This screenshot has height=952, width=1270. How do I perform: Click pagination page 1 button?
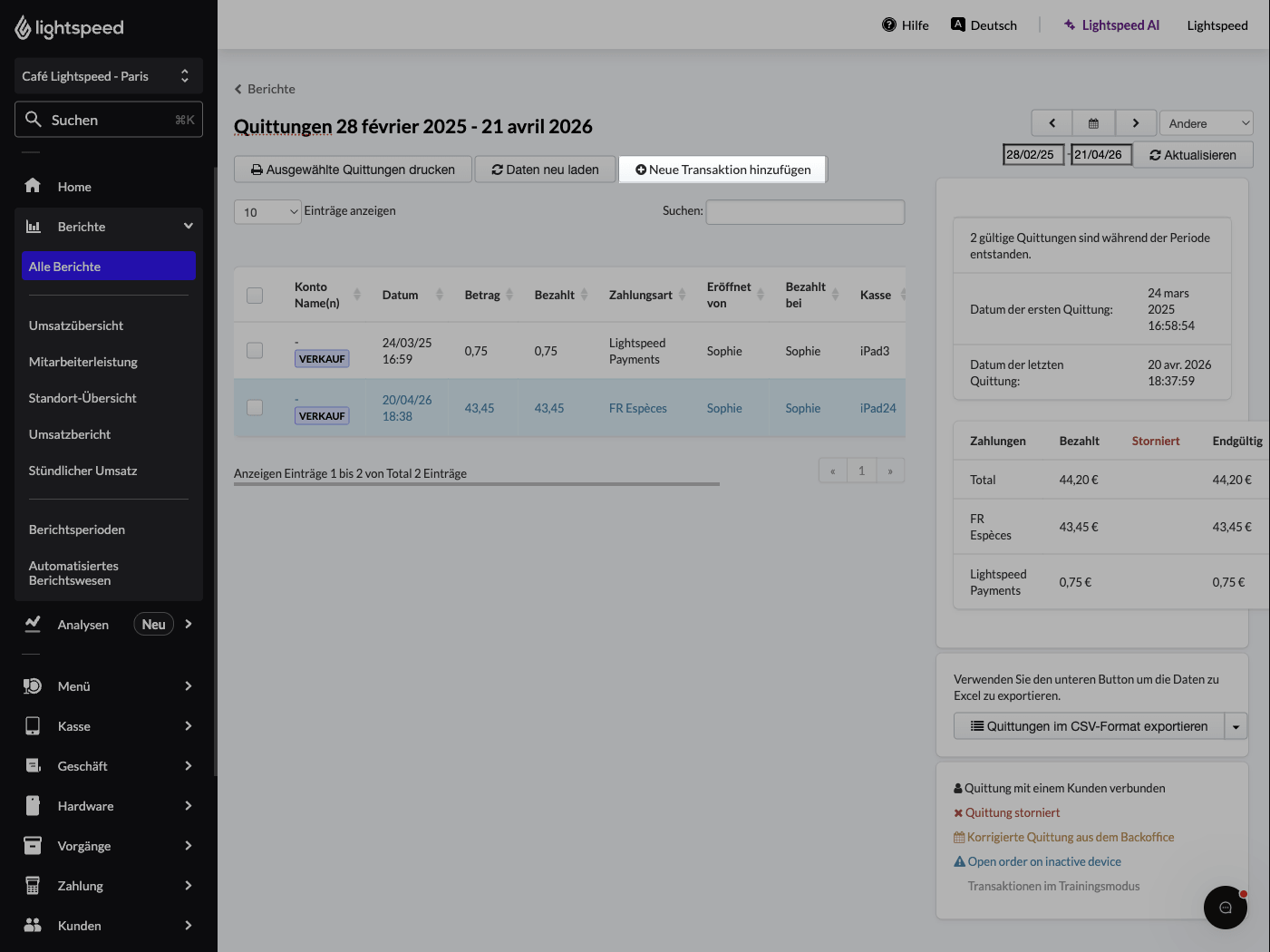[861, 471]
